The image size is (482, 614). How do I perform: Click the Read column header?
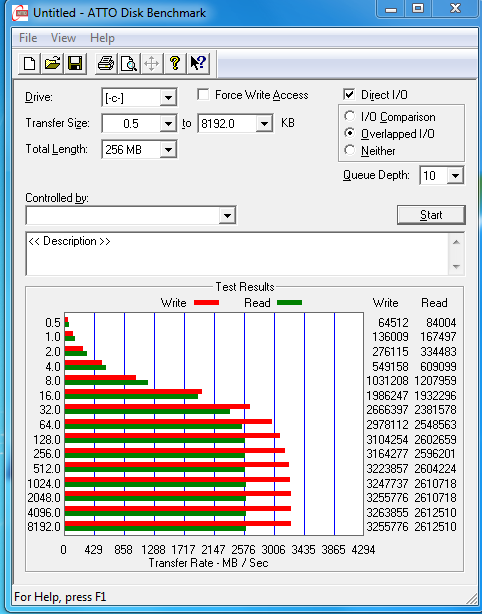click(434, 303)
